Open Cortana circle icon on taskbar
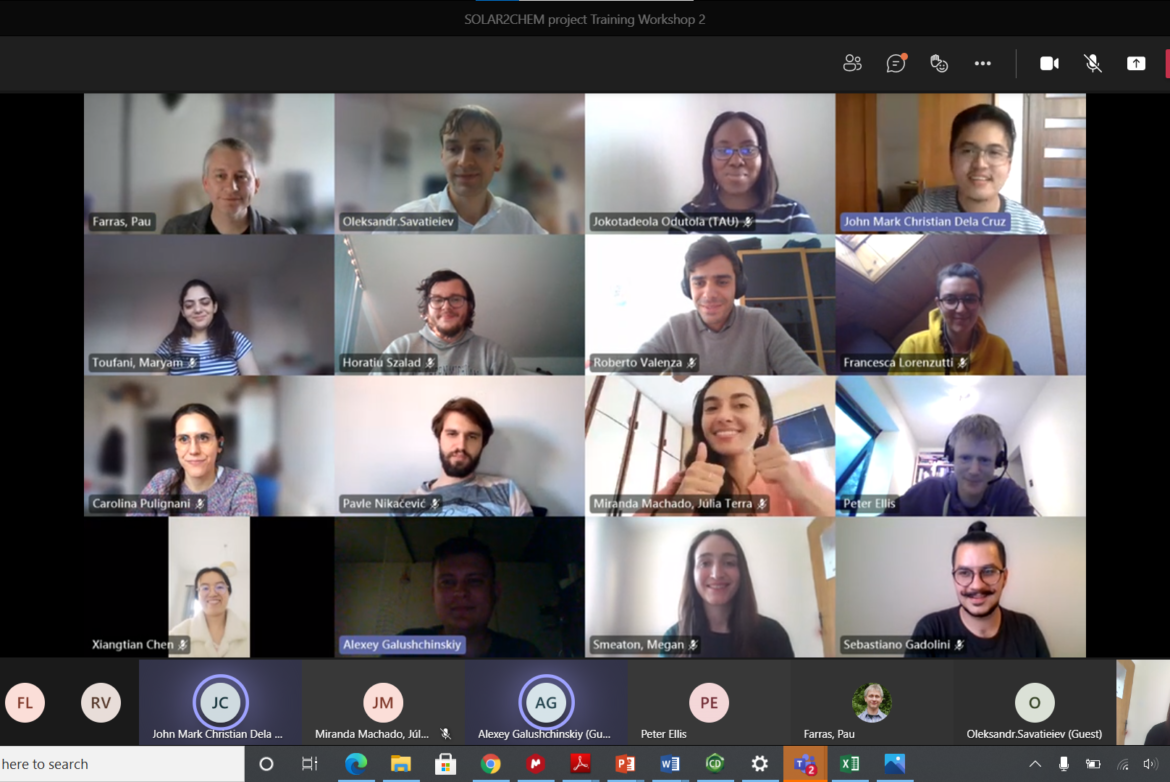This screenshot has height=782, width=1170. [x=266, y=764]
